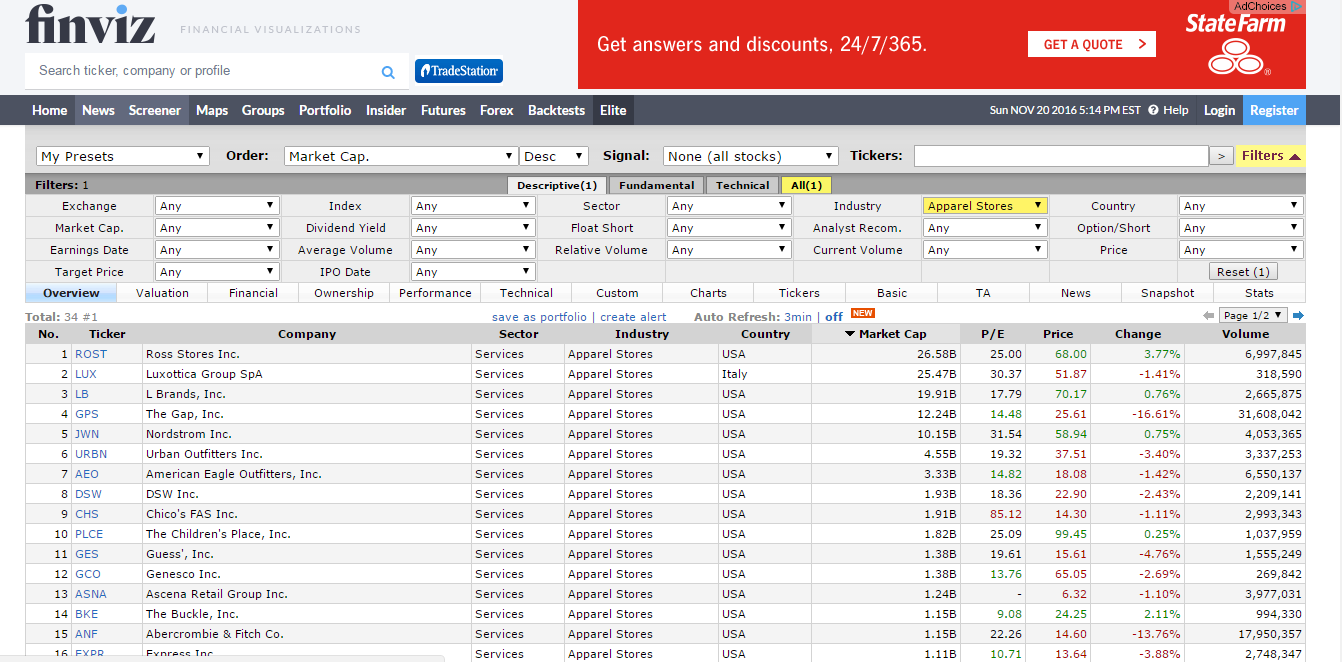
Task: Open the Industry dropdown showing Apparel Stores
Action: [984, 206]
